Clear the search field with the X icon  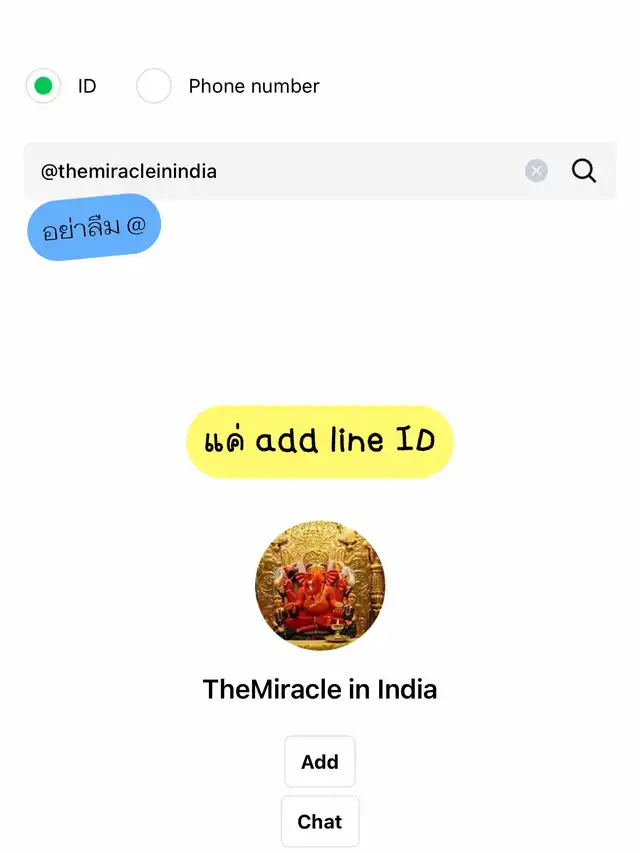pyautogui.click(x=536, y=171)
